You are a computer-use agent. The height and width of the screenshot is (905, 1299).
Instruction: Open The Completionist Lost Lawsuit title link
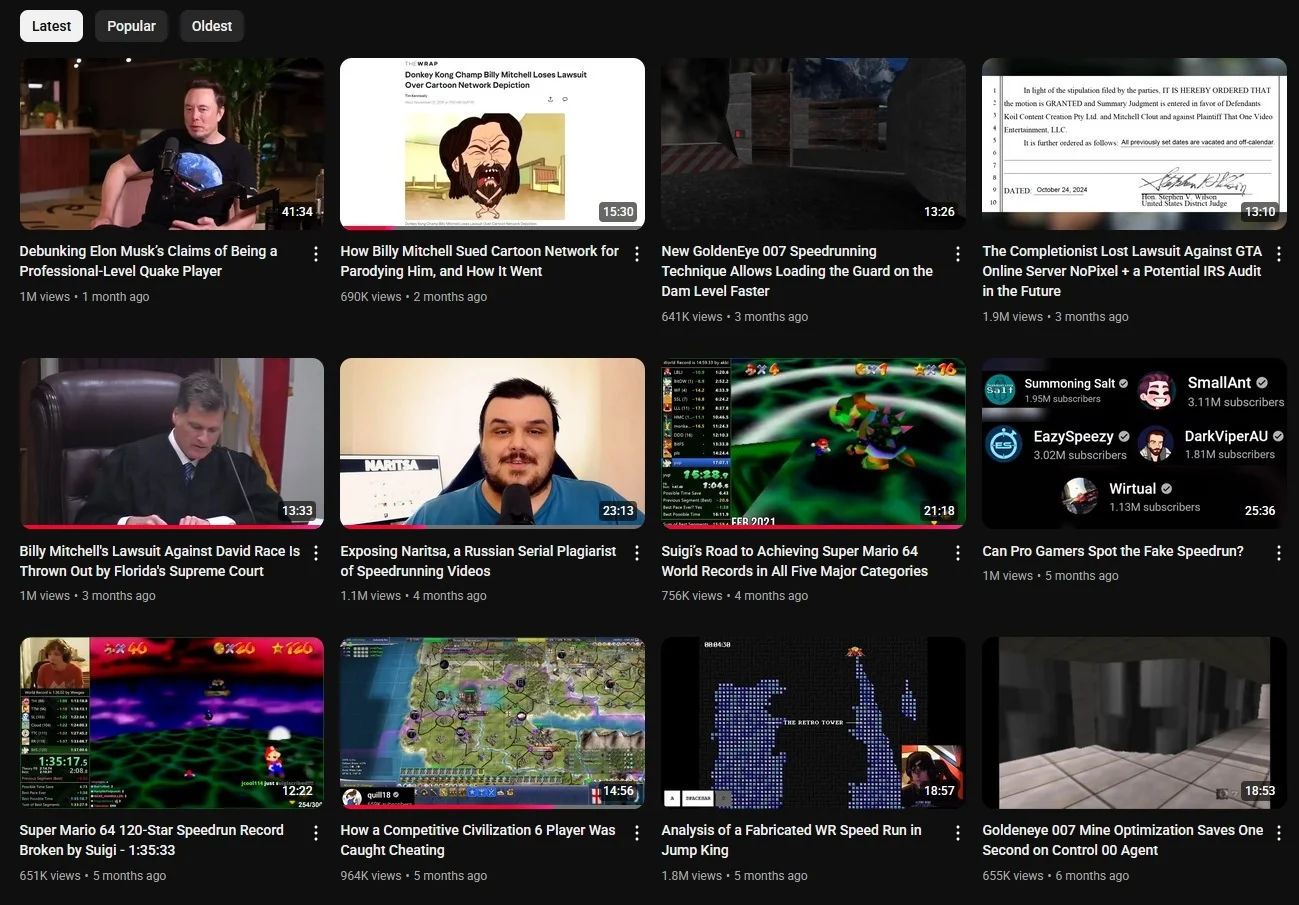click(x=1122, y=271)
